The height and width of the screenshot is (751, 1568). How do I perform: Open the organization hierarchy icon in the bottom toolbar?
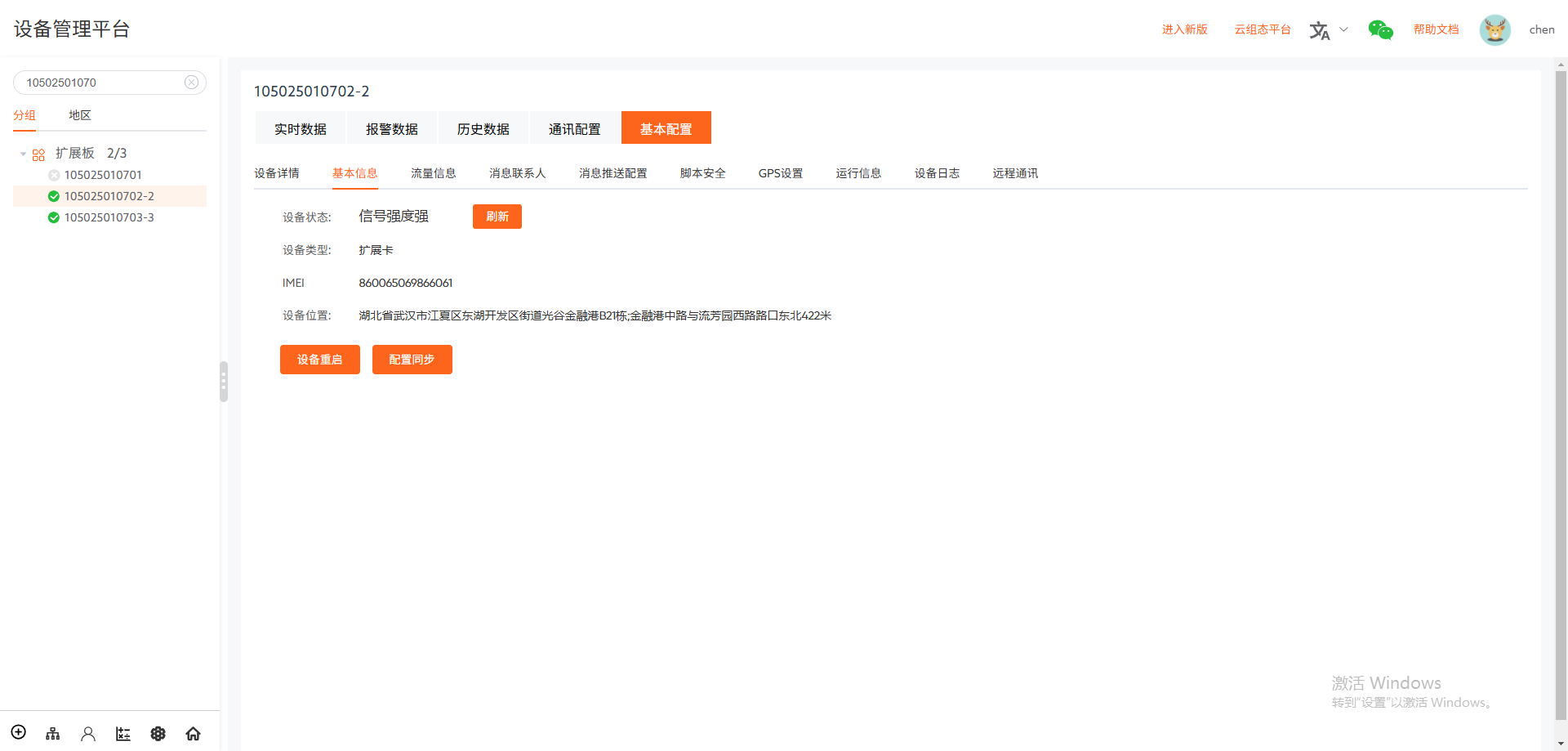pos(53,734)
